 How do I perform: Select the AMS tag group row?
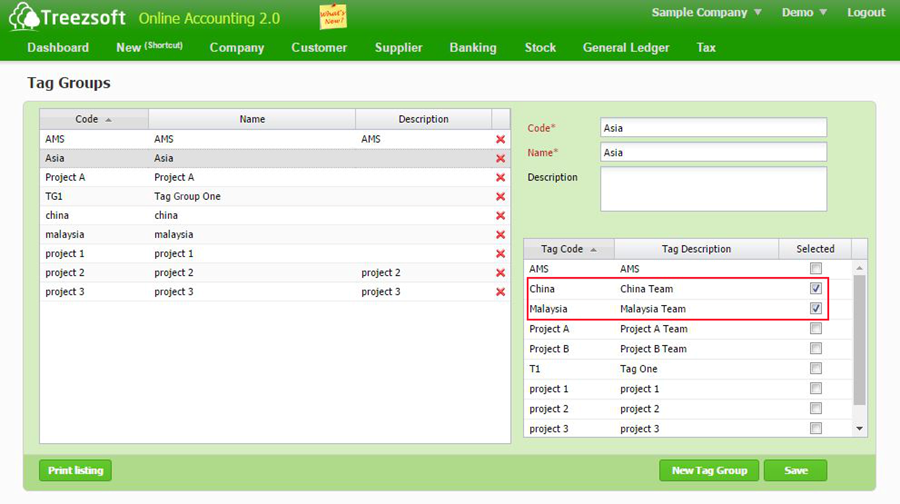point(274,139)
